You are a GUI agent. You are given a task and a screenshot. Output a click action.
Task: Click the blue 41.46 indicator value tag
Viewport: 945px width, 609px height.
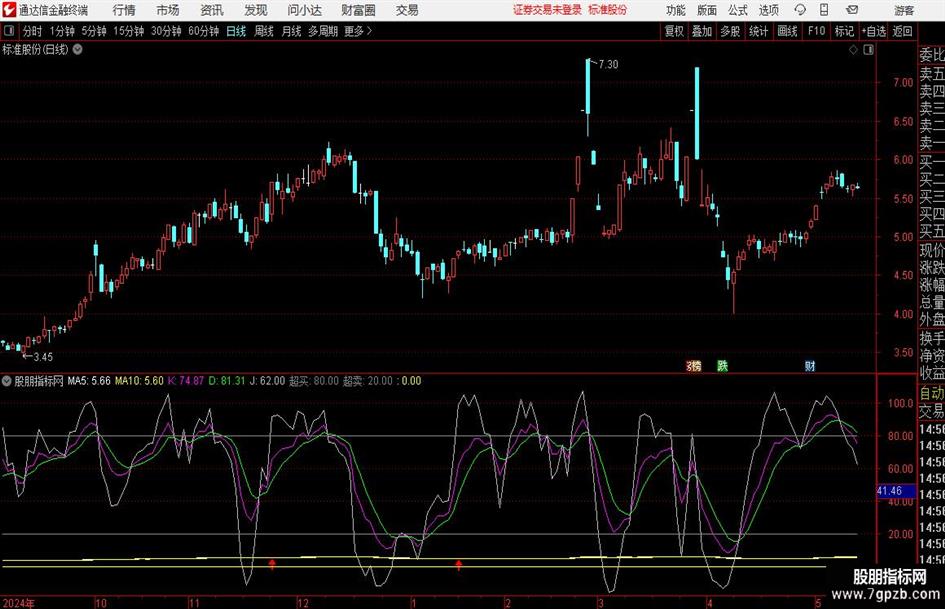click(x=889, y=491)
